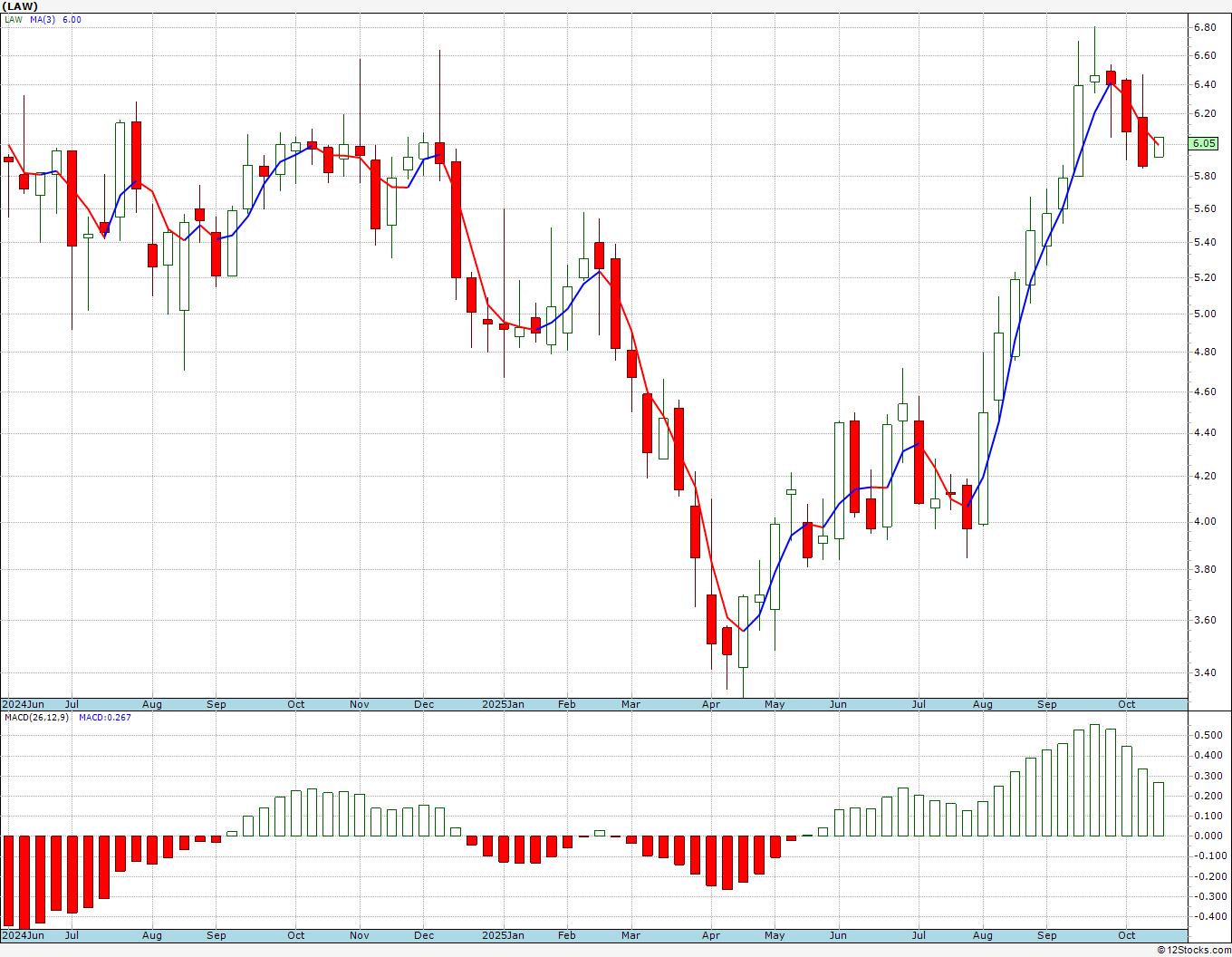The image size is (1232, 957).
Task: Click Apr on the MACD panel date axis
Action: point(711,935)
